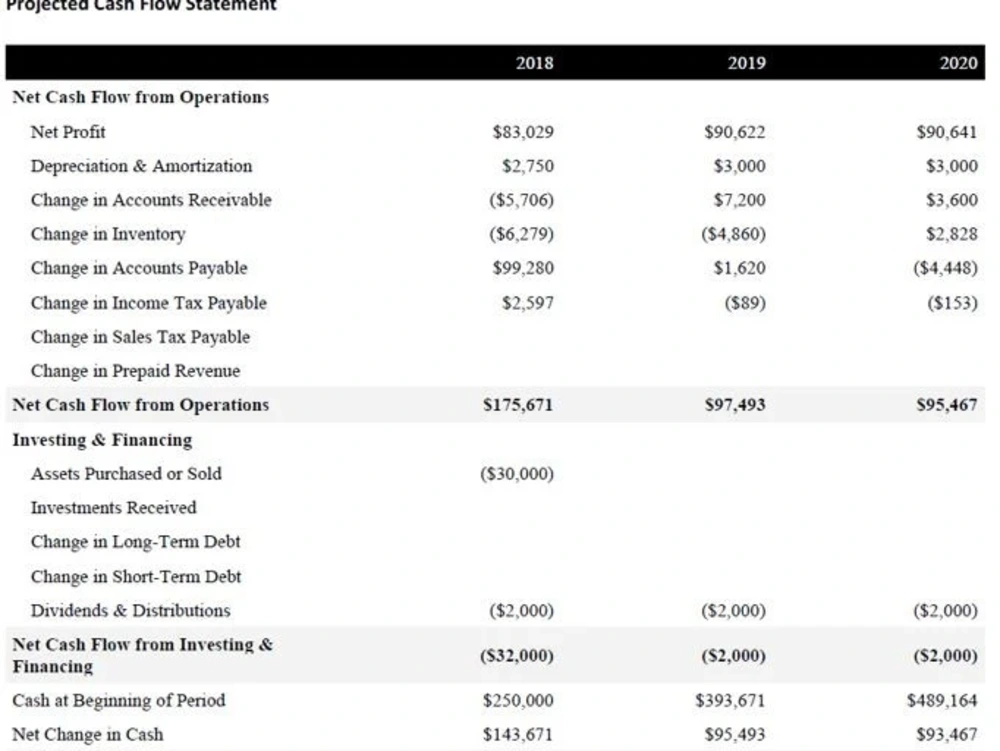Select Depreciation & Amortization row label
1000x751 pixels.
[142, 166]
